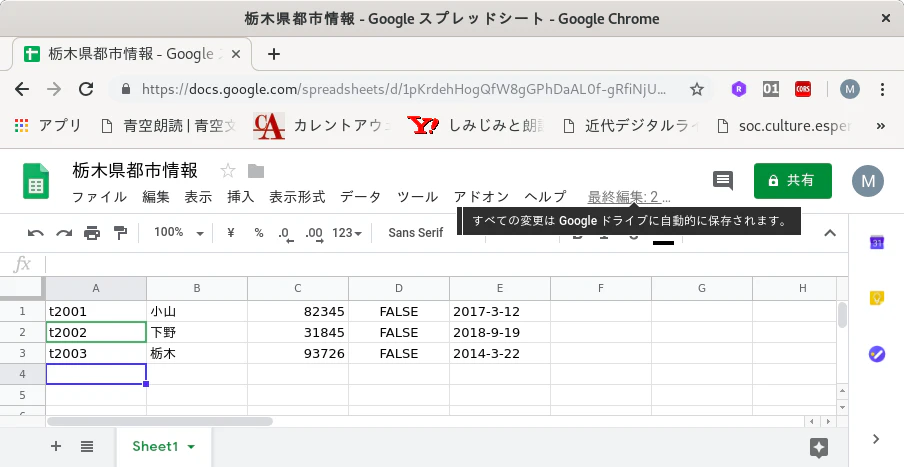904x467 pixels.
Task: Open the 100% zoom dropdown
Action: [x=179, y=232]
